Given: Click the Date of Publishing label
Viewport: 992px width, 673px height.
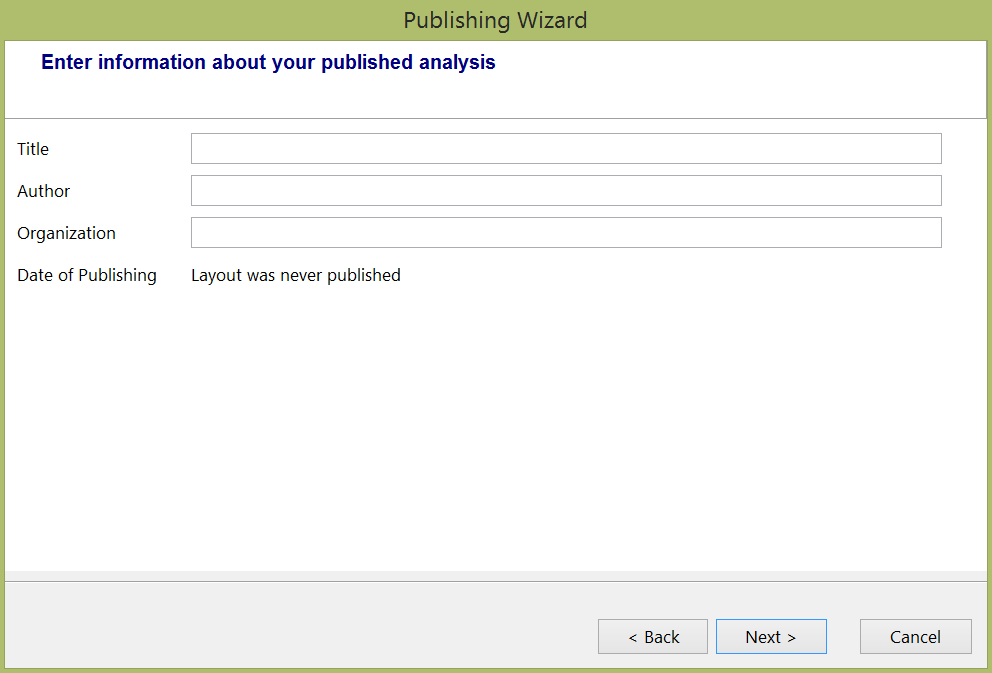Looking at the screenshot, I should click(87, 275).
